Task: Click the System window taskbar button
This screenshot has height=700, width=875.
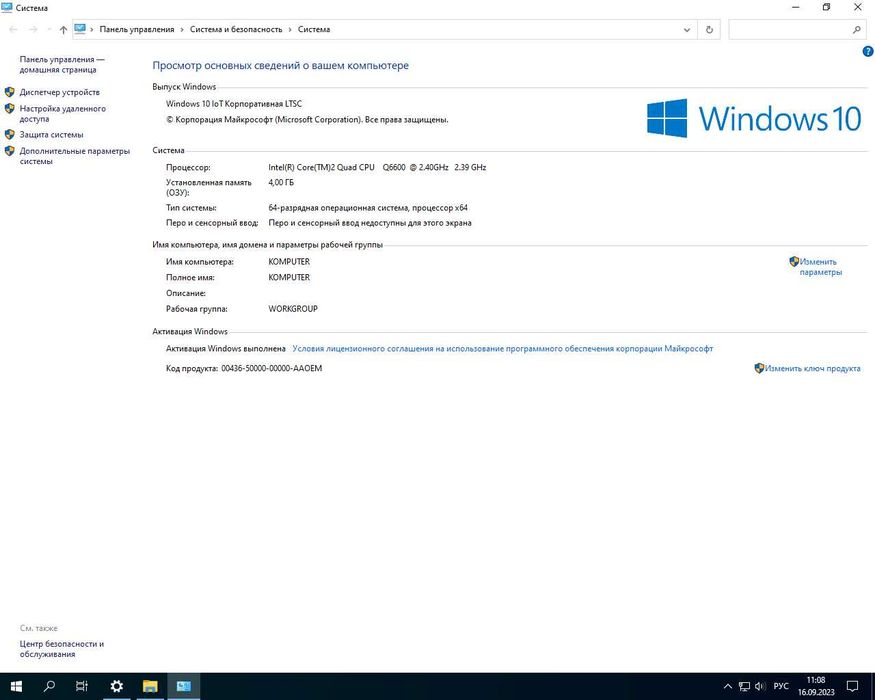Action: coord(184,686)
